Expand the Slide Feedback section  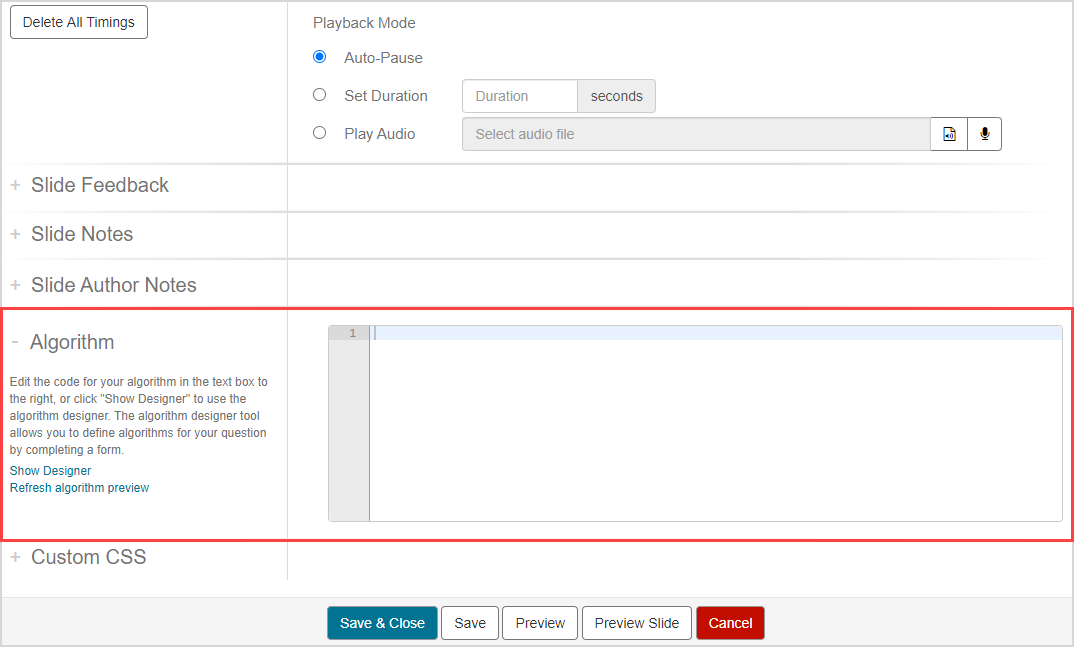tap(99, 185)
